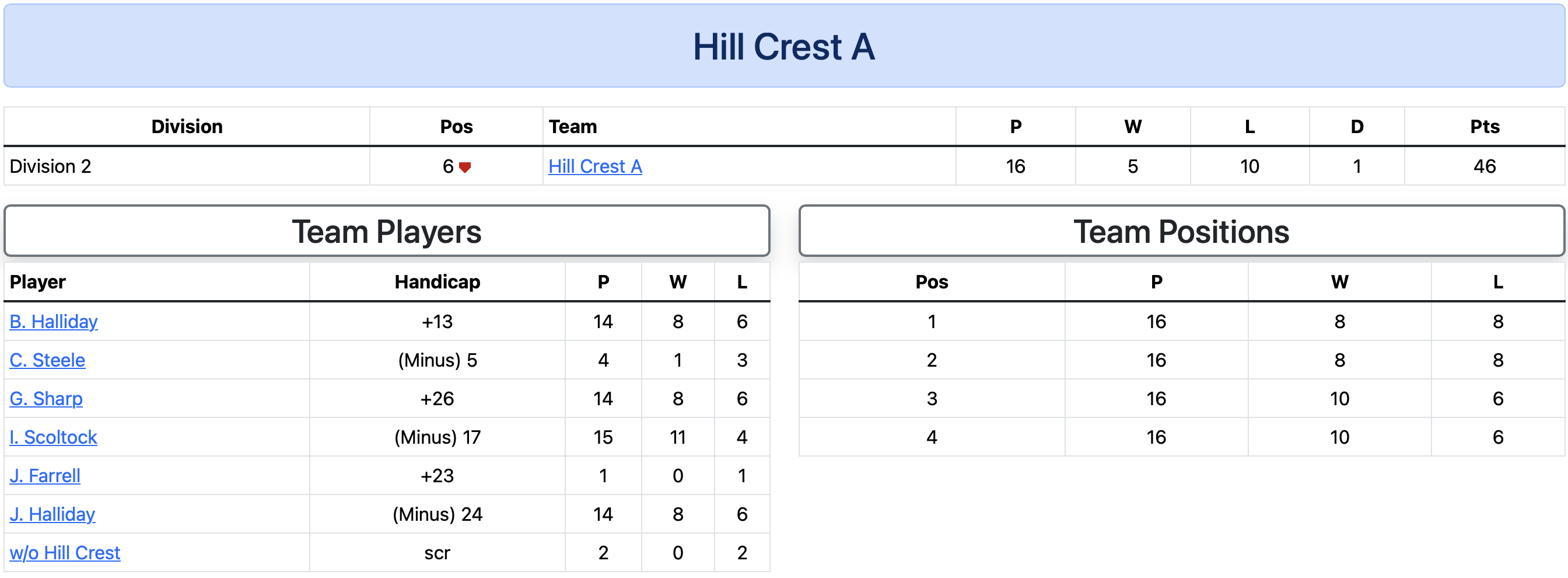1568x578 pixels.
Task: Open C. Steele player profile
Action: coord(47,360)
